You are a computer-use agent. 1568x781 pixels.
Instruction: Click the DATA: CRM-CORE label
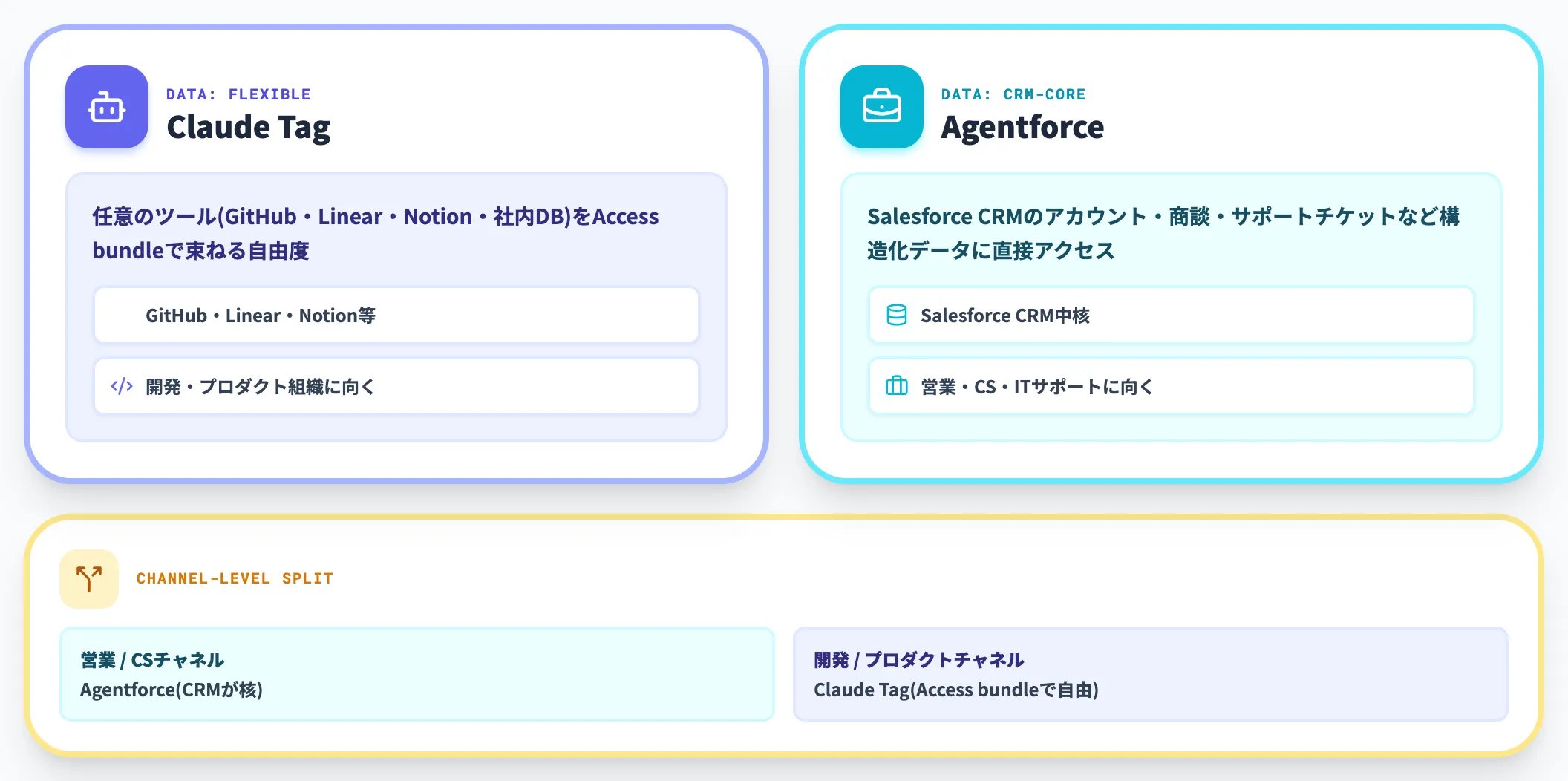click(1013, 94)
